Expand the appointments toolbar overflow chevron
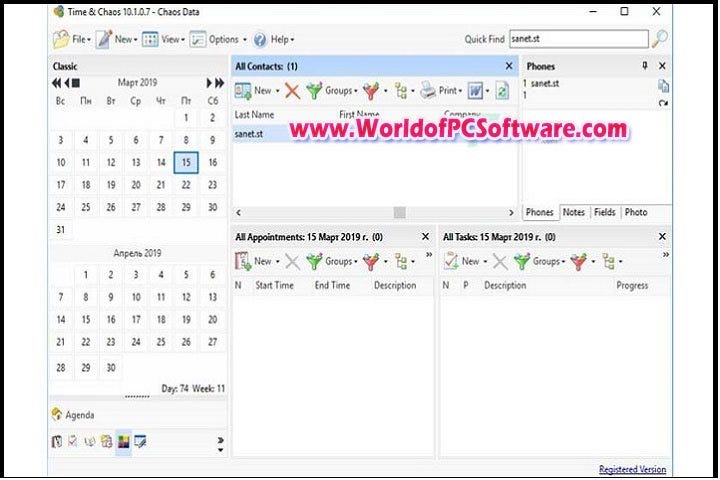 coord(429,254)
